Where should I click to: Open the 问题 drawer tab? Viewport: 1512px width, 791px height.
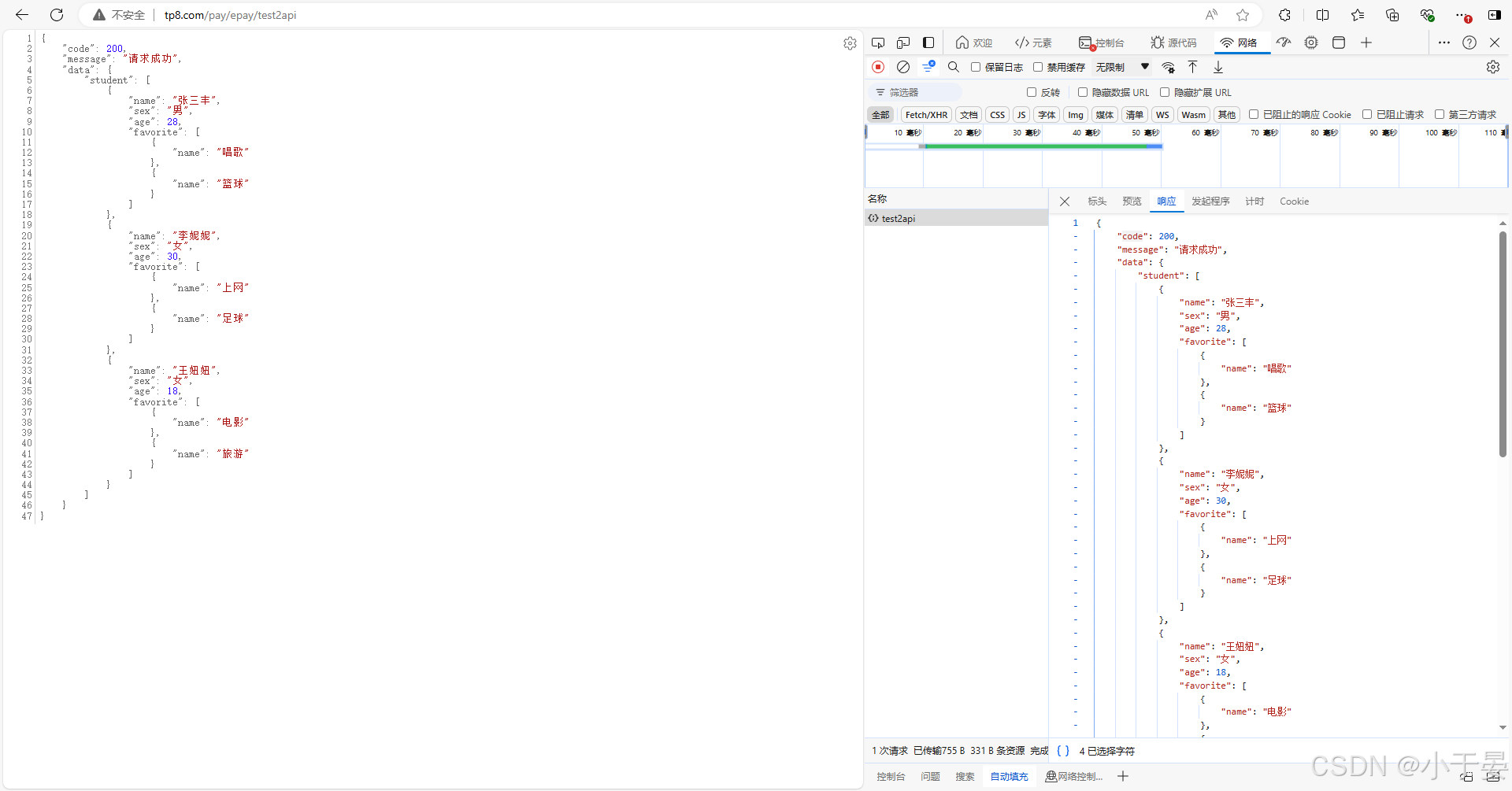(930, 776)
